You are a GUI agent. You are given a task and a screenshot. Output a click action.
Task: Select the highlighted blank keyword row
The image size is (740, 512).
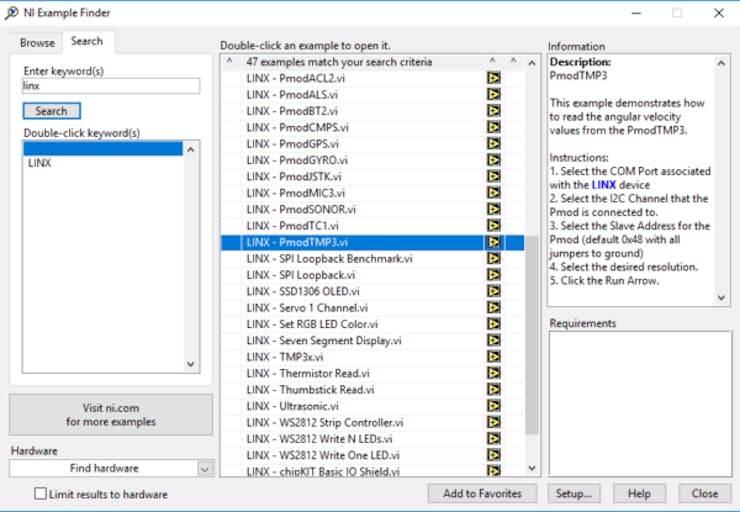click(x=103, y=148)
